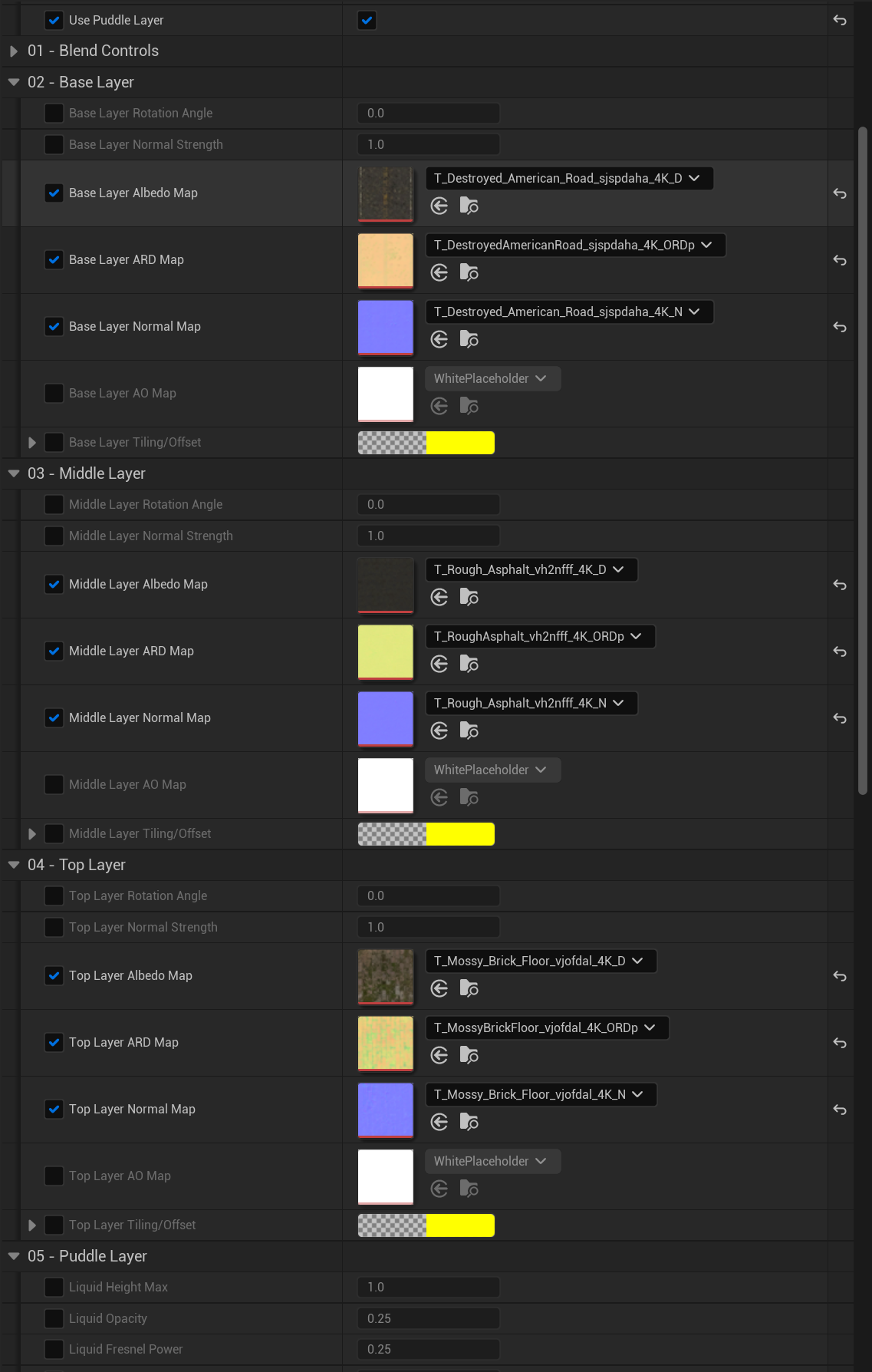Screen dimensions: 872x1372
Task: Disable Middle Layer ARD Map override
Action: (54, 651)
